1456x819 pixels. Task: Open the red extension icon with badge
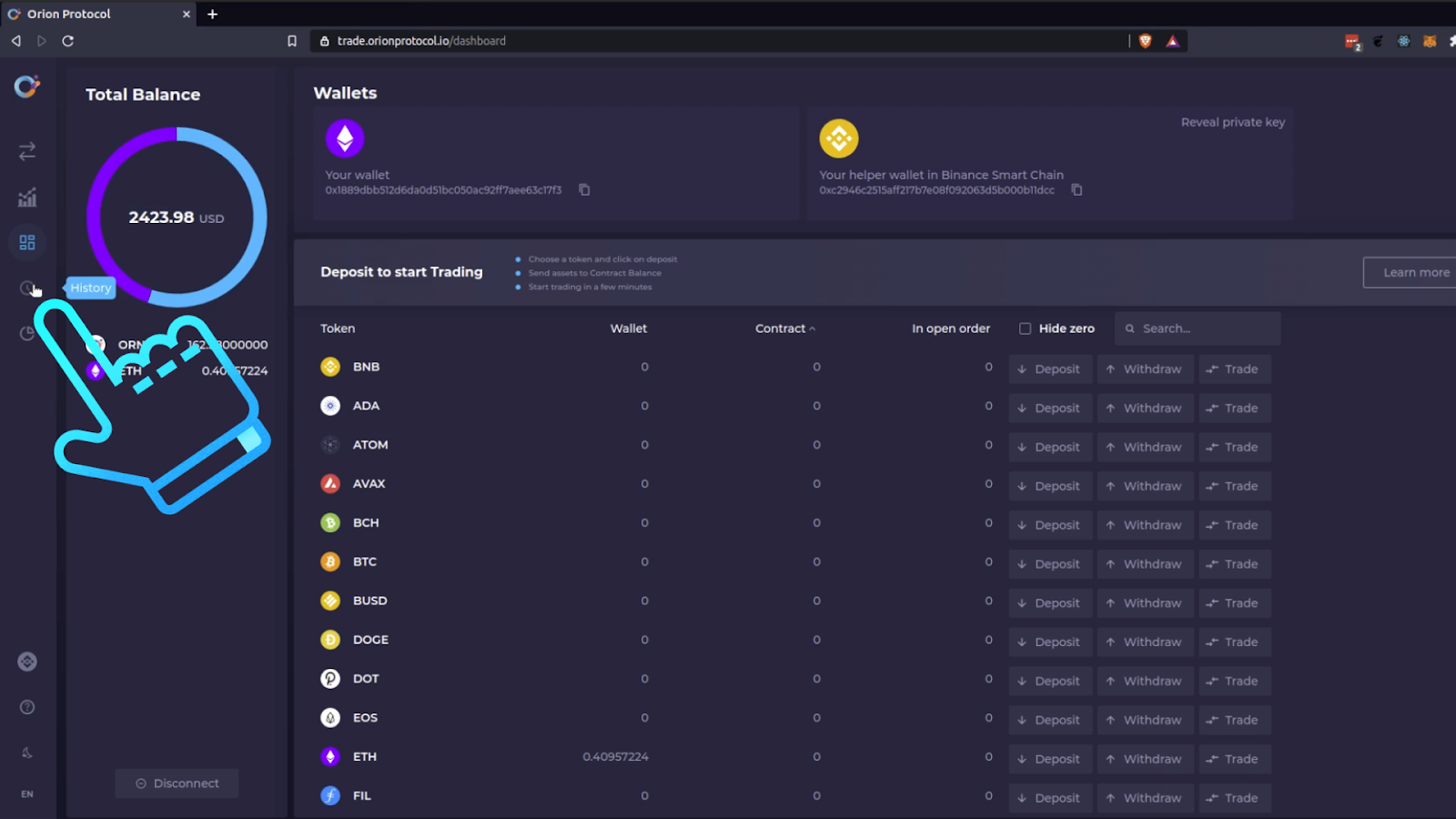click(x=1352, y=42)
